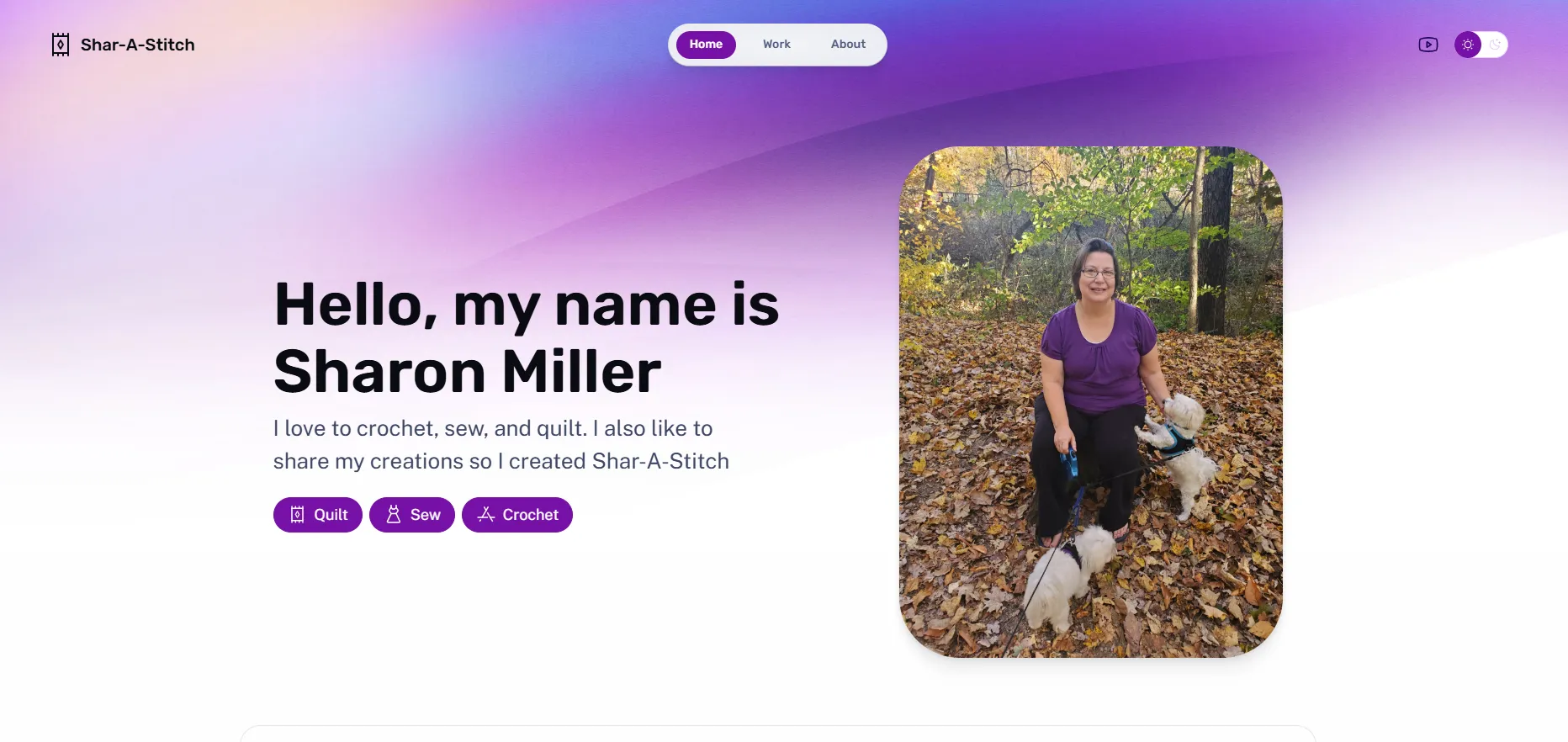Viewport: 1568px width, 742px height.
Task: Open the About tab
Action: 848,45
